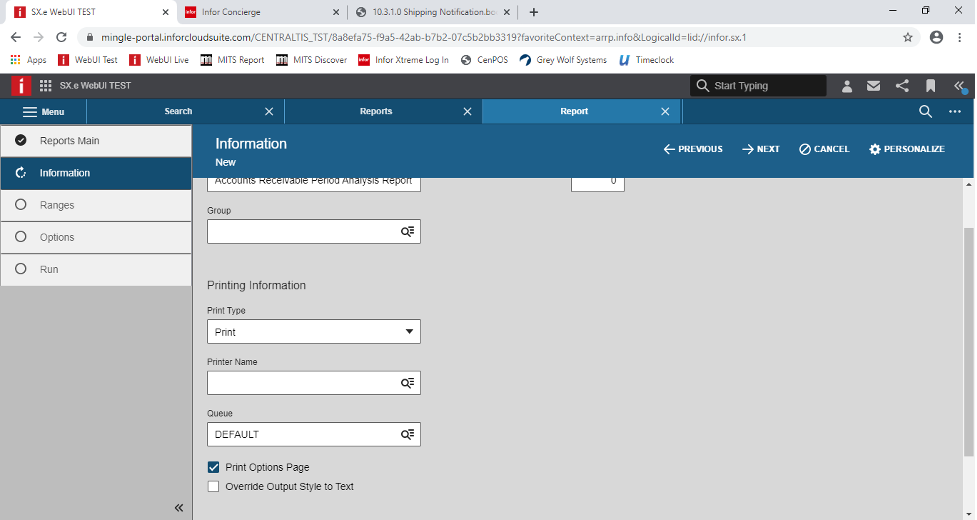977x520 pixels.
Task: Go to Reports Main step
Action: (96, 141)
